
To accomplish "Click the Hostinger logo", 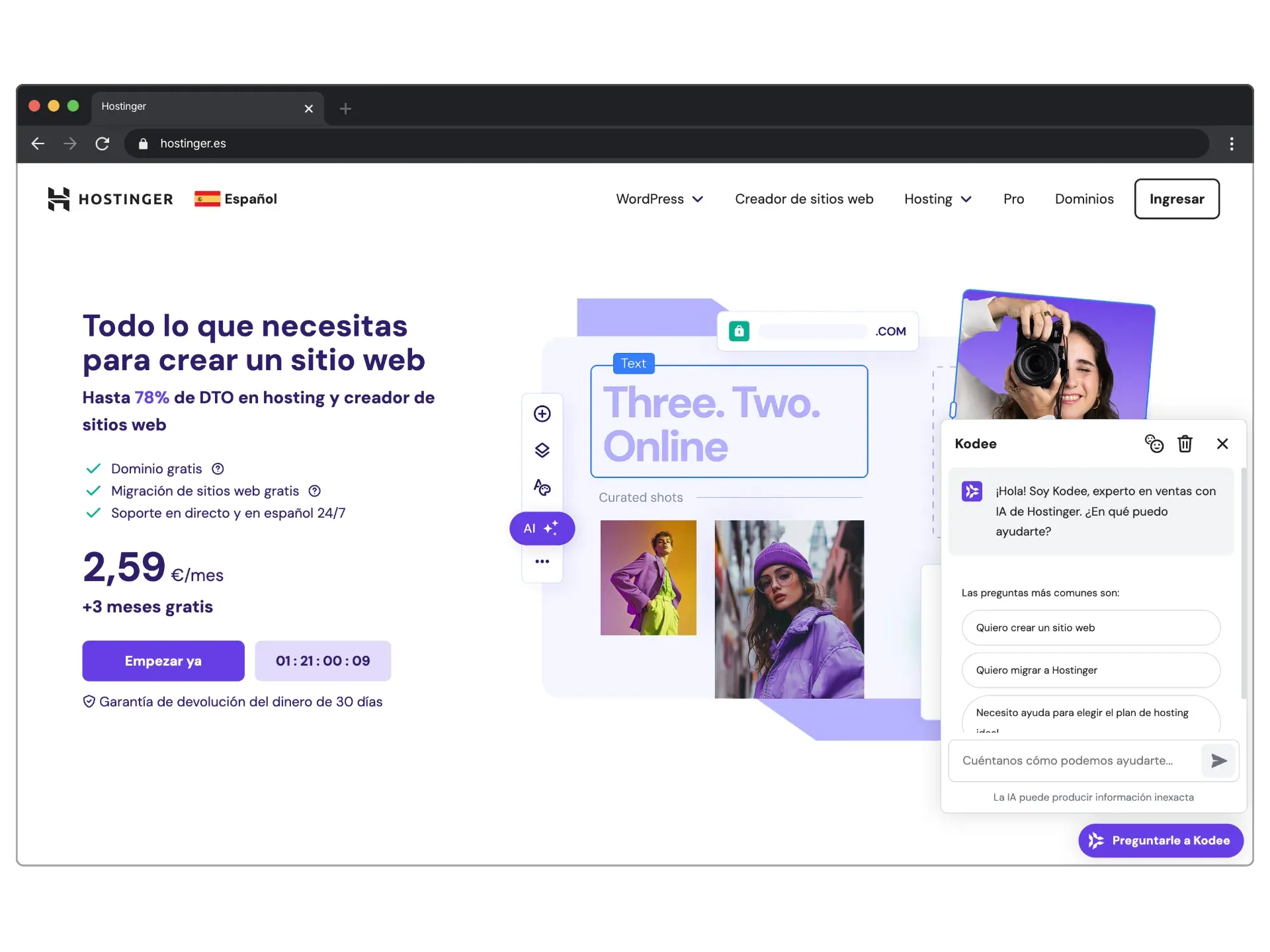I will tap(110, 199).
